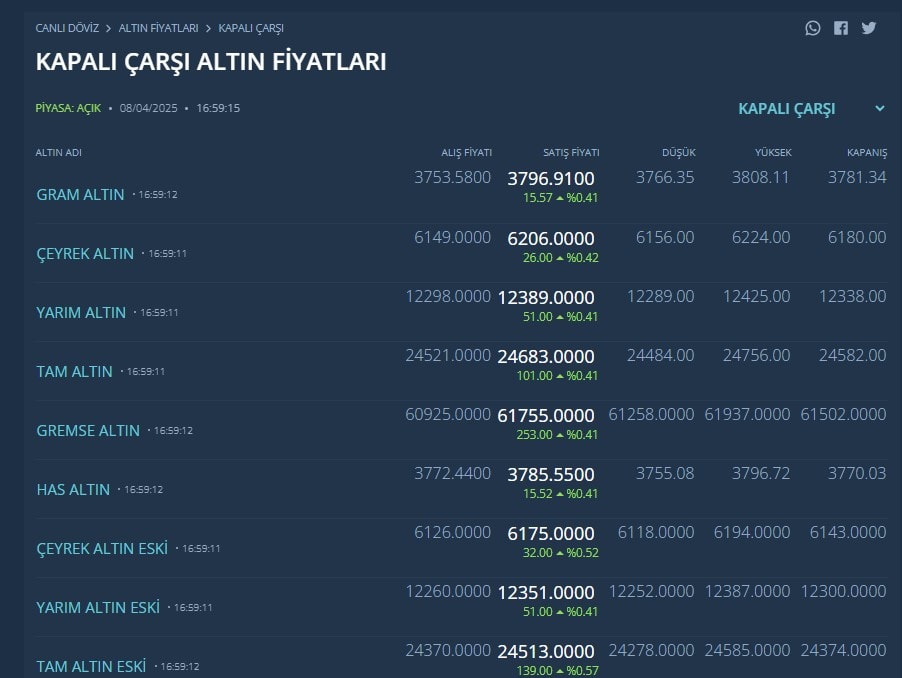Click KAPALI ÇARŞI breadcrumb item

[x=251, y=28]
